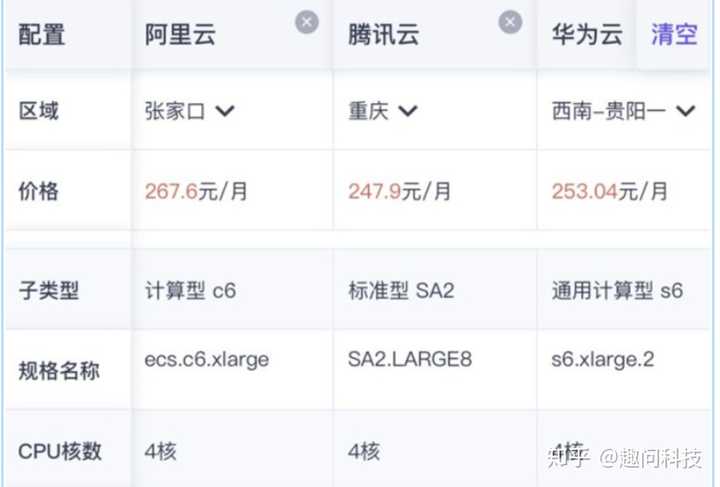The width and height of the screenshot is (720, 487).
Task: Remove the 腾讯云 column with its close icon
Action: click(510, 21)
